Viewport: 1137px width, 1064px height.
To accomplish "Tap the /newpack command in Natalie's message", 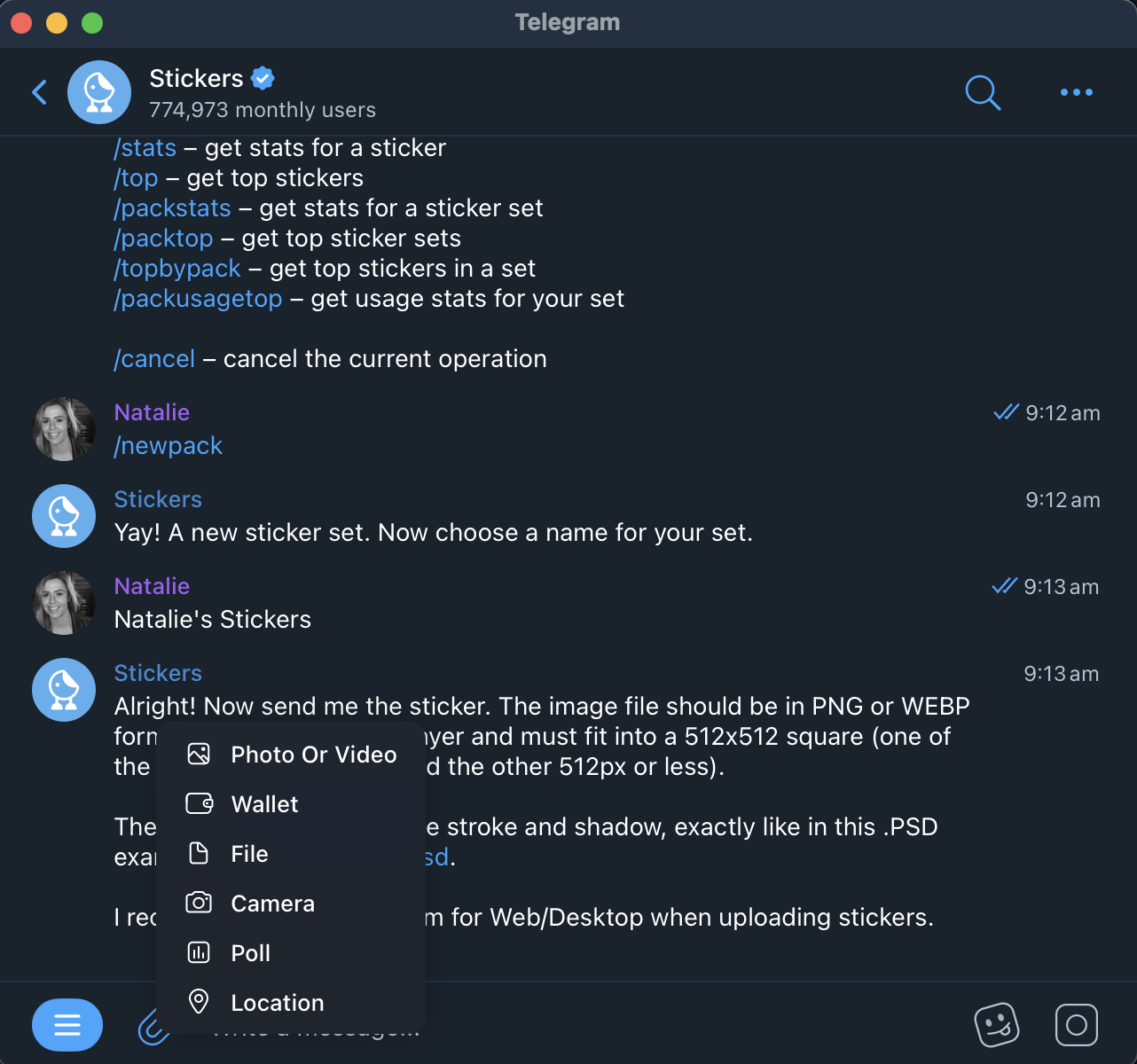I will (x=169, y=446).
